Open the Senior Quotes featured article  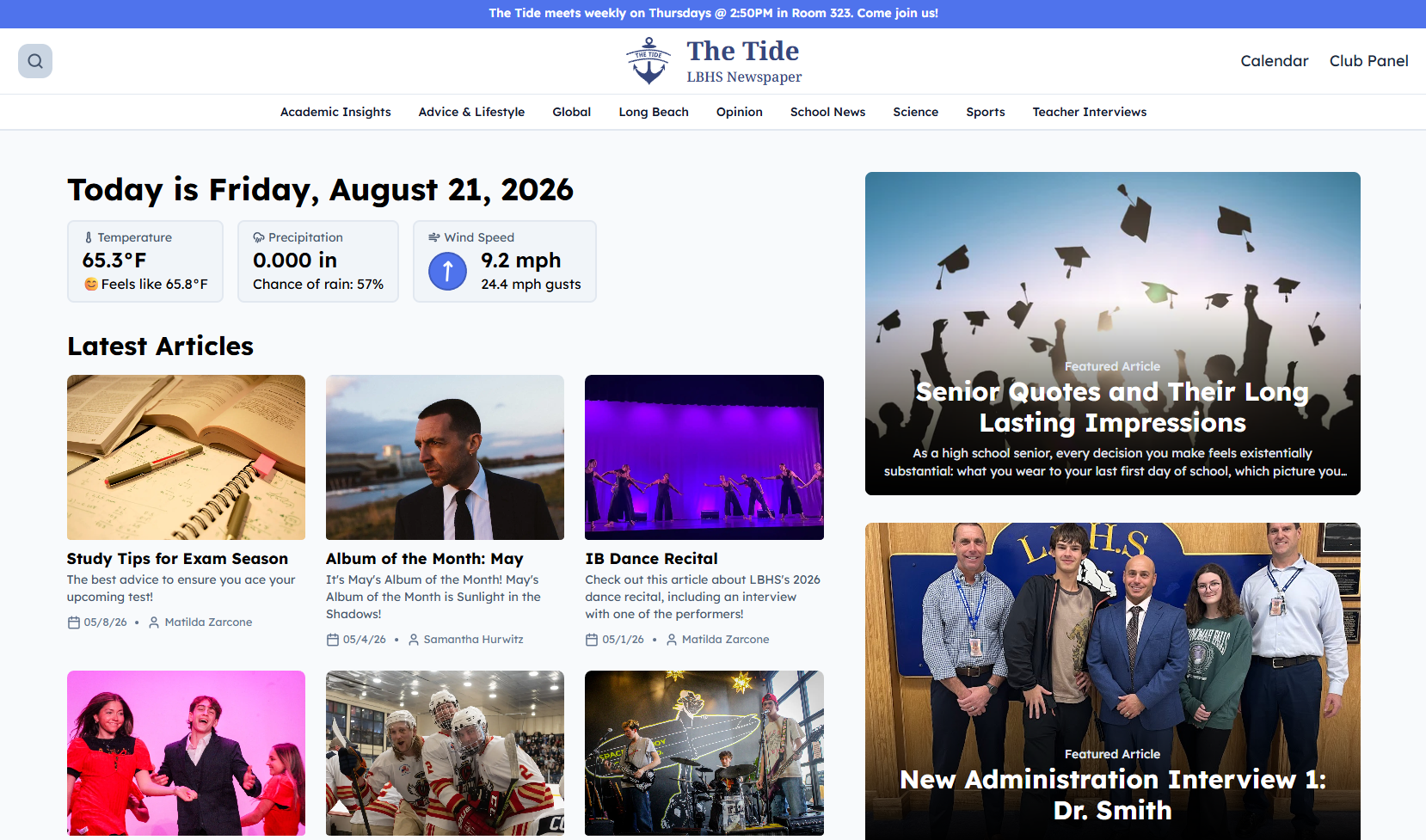pyautogui.click(x=1113, y=334)
